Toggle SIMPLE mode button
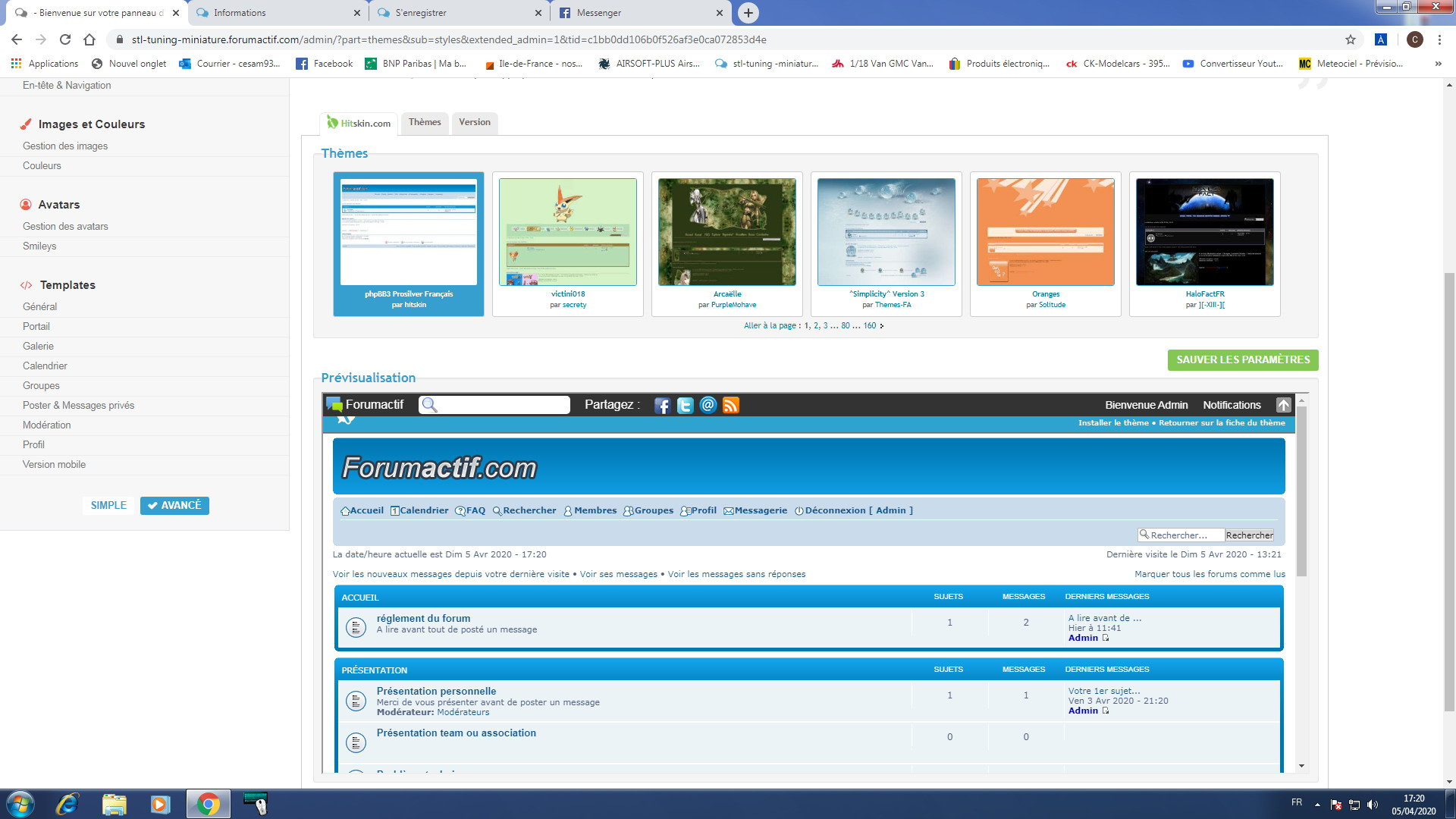 109,505
